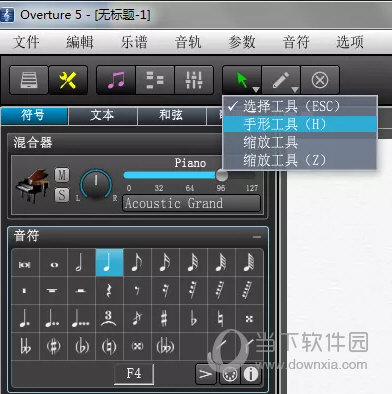Click the info icon button
The image size is (392, 394).
coord(251,375)
